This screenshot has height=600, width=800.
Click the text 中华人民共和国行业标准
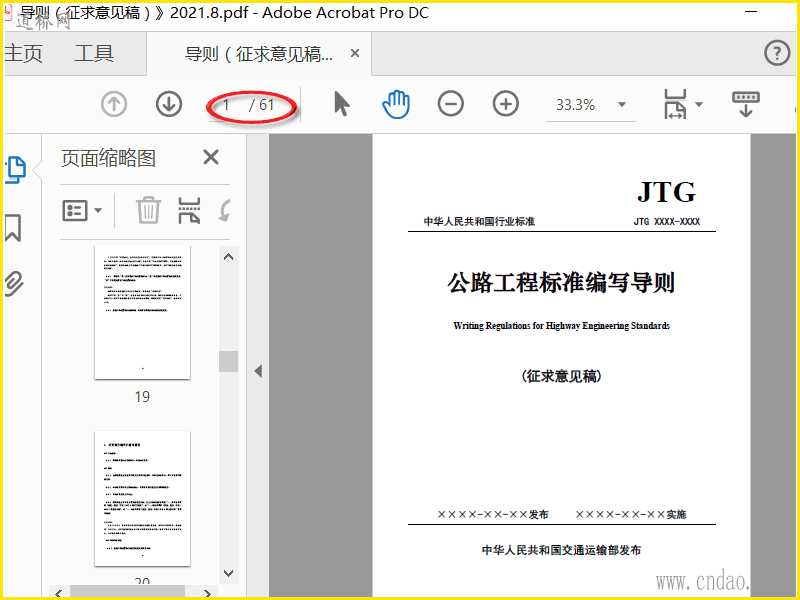pos(479,221)
